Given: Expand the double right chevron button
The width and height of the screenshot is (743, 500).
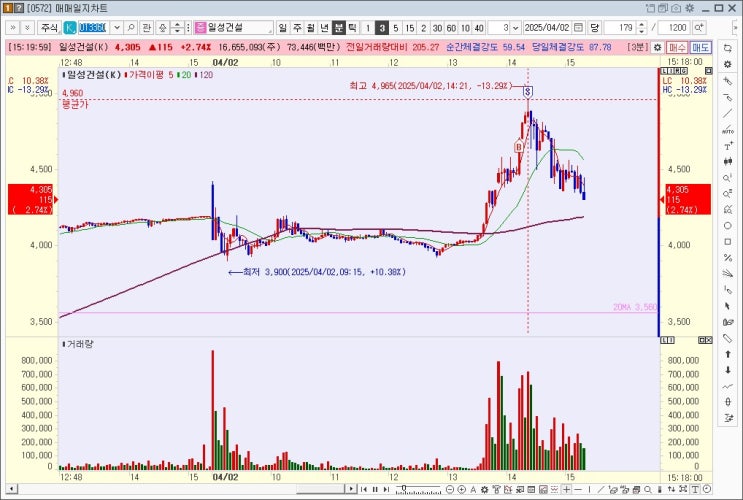Looking at the screenshot, I should point(13,28).
